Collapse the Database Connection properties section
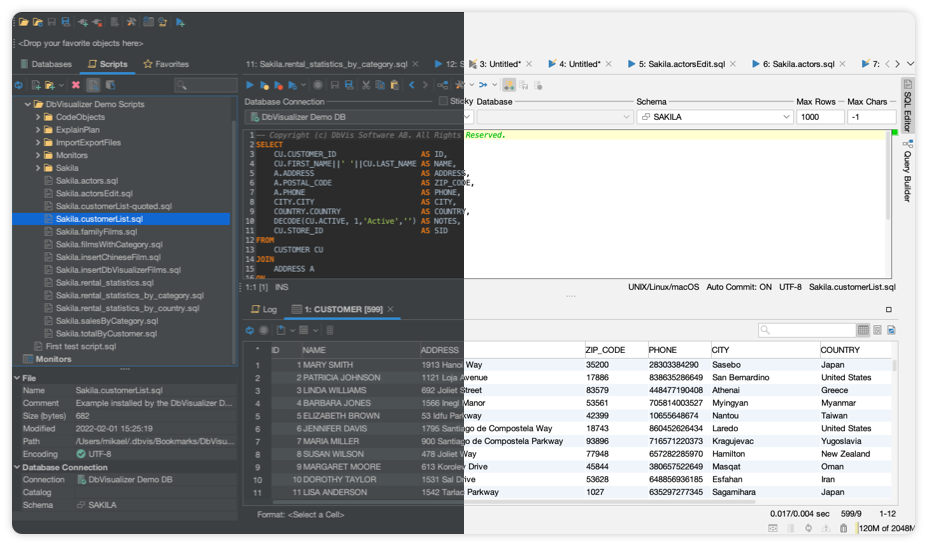Viewport: 927px width, 546px height. [x=17, y=467]
